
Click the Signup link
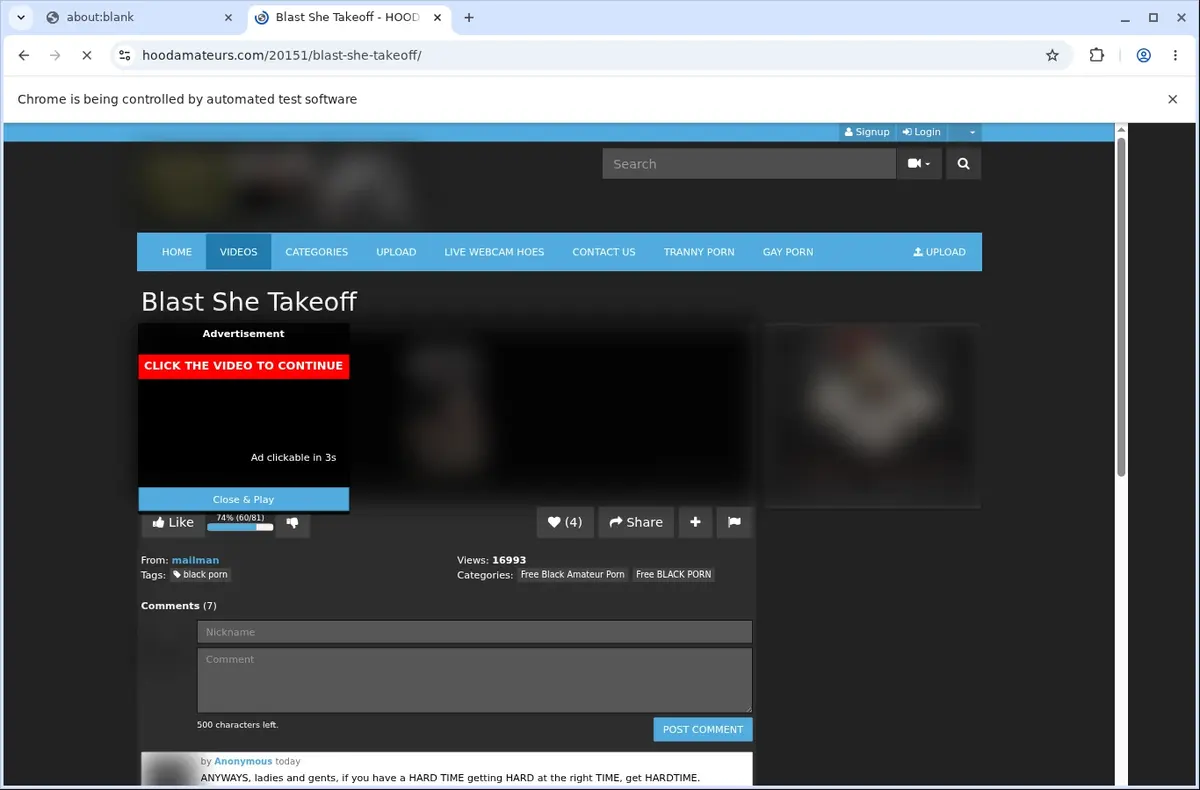(867, 132)
